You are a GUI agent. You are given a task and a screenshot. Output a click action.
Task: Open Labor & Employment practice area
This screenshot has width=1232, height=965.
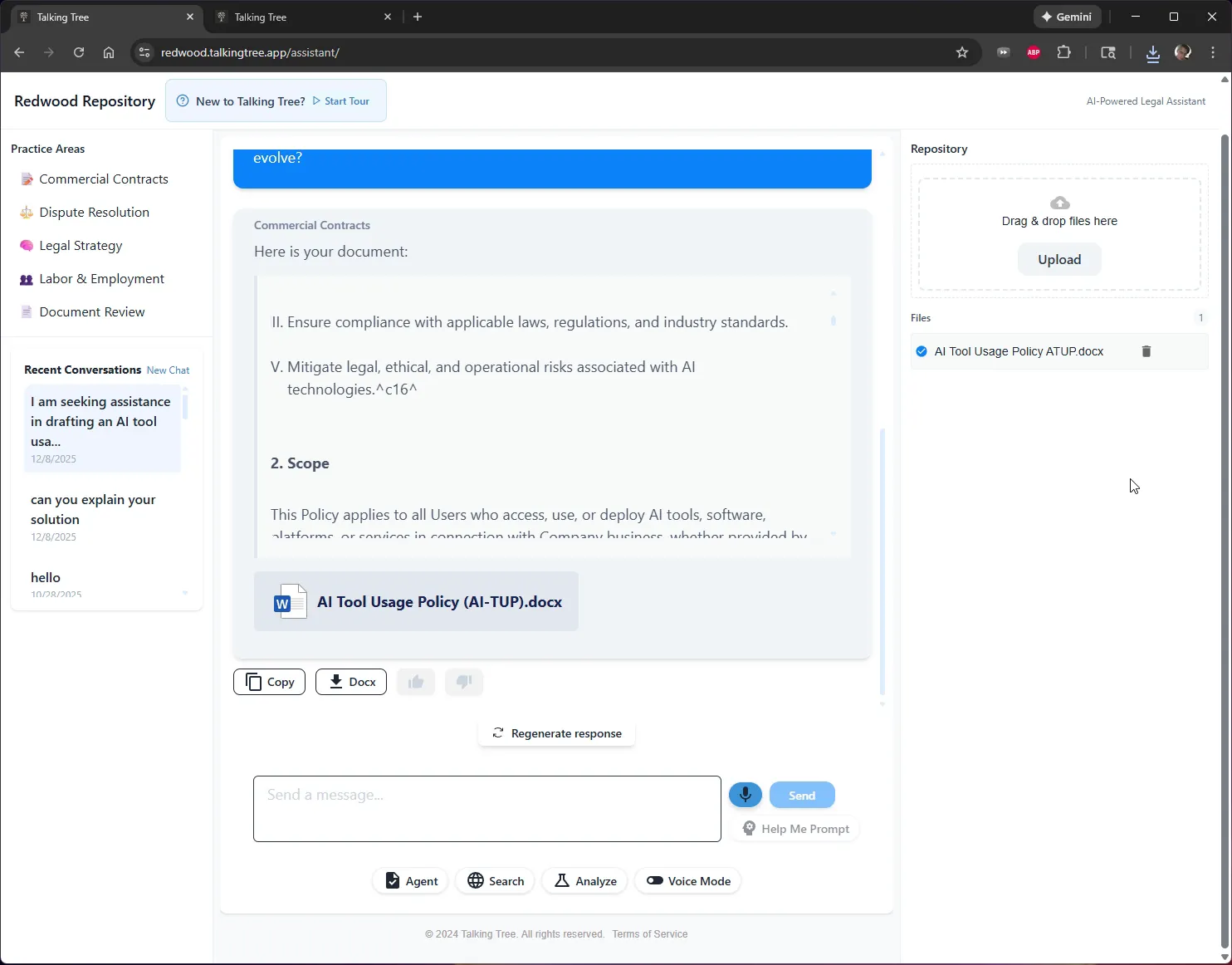coord(101,279)
